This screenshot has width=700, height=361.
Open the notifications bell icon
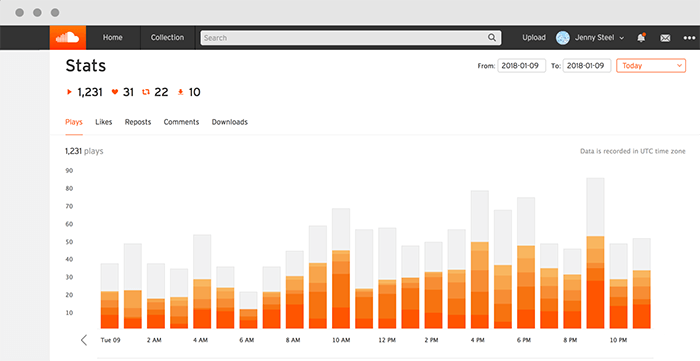pyautogui.click(x=641, y=38)
